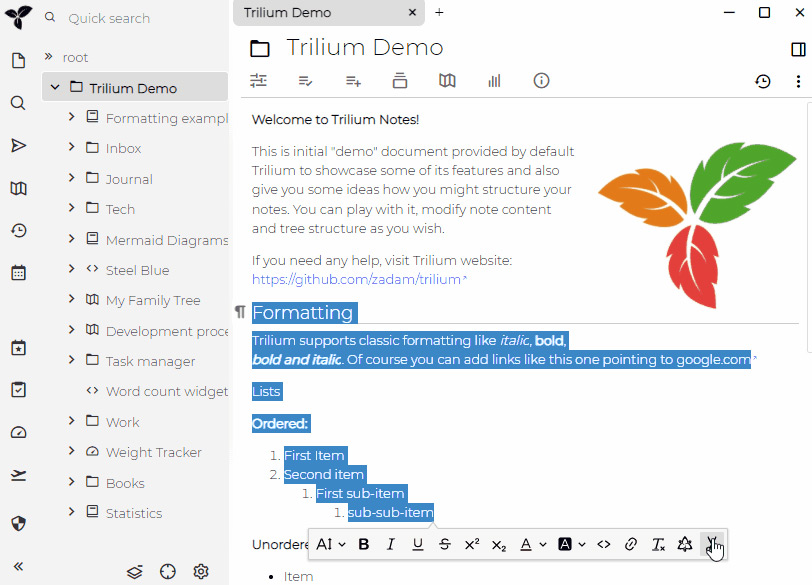Click the collapse note tree layers icon
812x585 pixels.
coord(135,572)
